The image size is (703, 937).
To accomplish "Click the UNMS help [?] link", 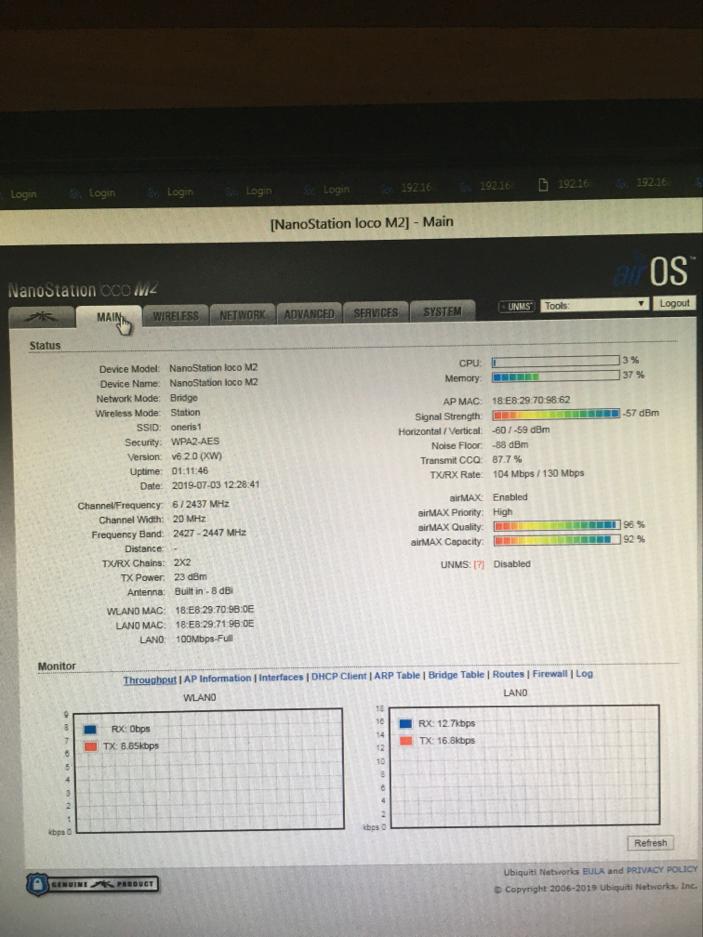I will pyautogui.click(x=479, y=565).
